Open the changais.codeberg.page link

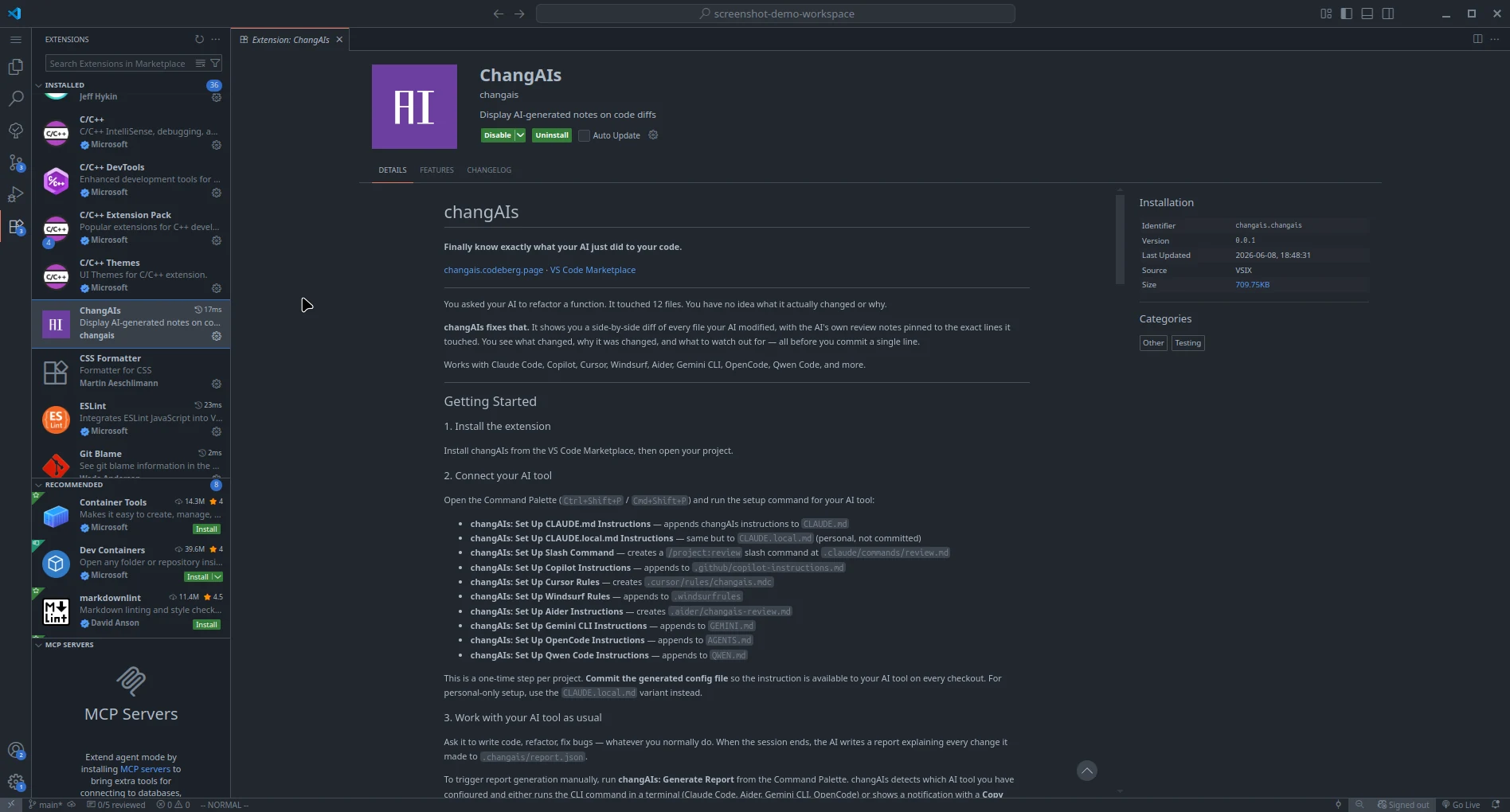(493, 270)
